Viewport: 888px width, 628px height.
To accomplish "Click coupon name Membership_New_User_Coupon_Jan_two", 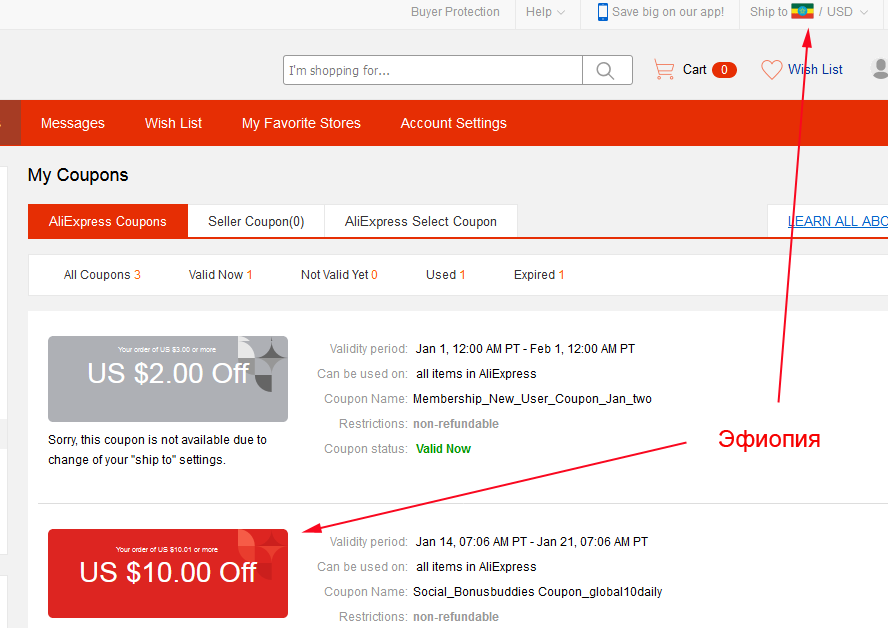I will pos(532,399).
